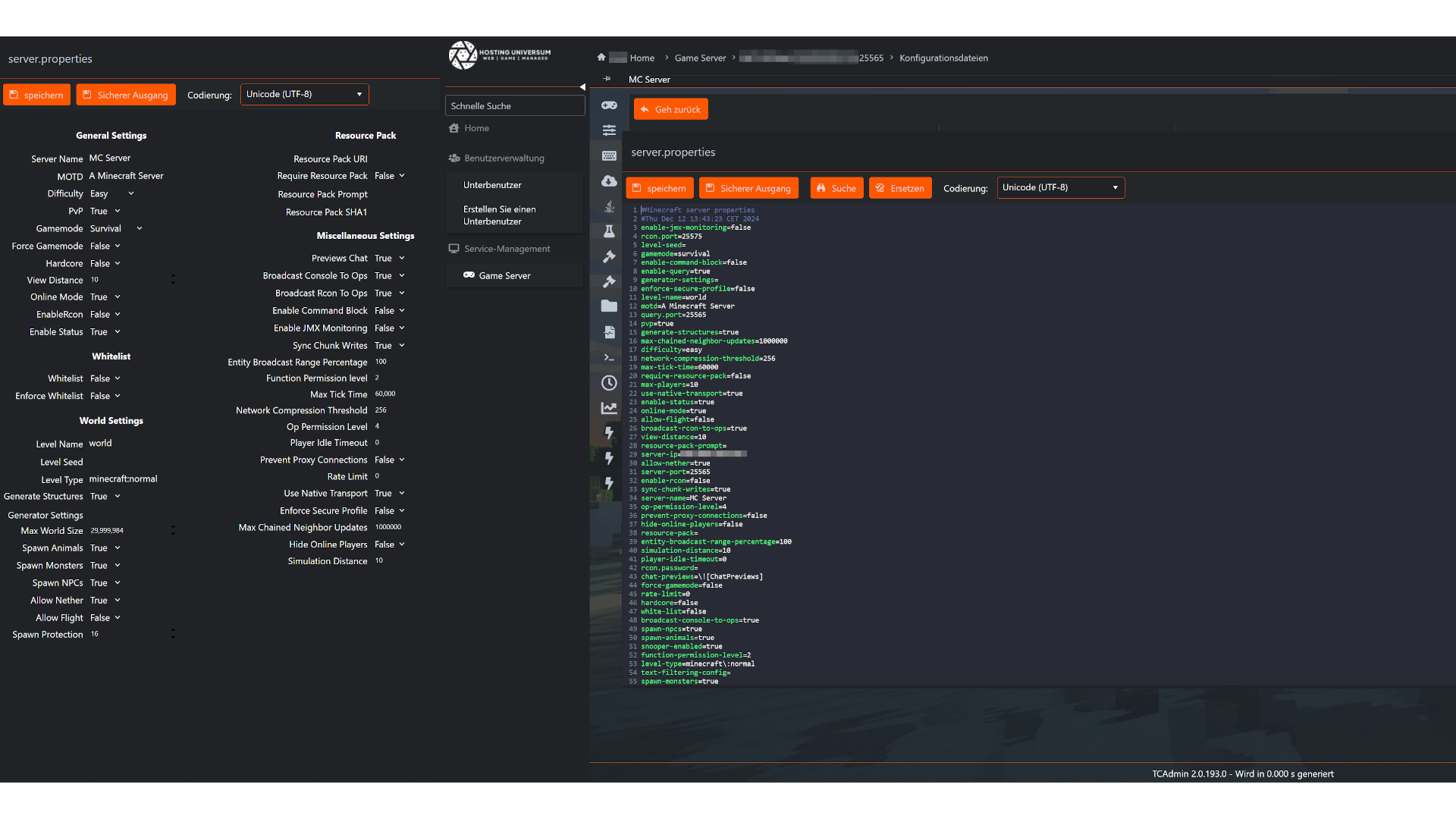
Task: Open the gamepad icon in the icon sidebar
Action: click(x=609, y=105)
